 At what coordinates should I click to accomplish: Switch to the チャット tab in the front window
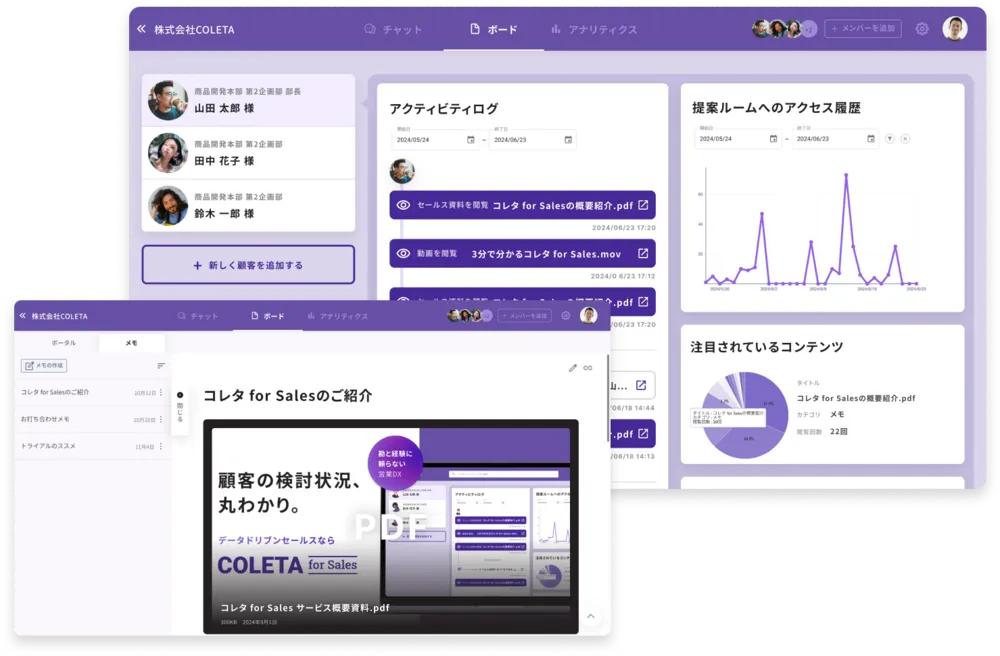(x=198, y=316)
